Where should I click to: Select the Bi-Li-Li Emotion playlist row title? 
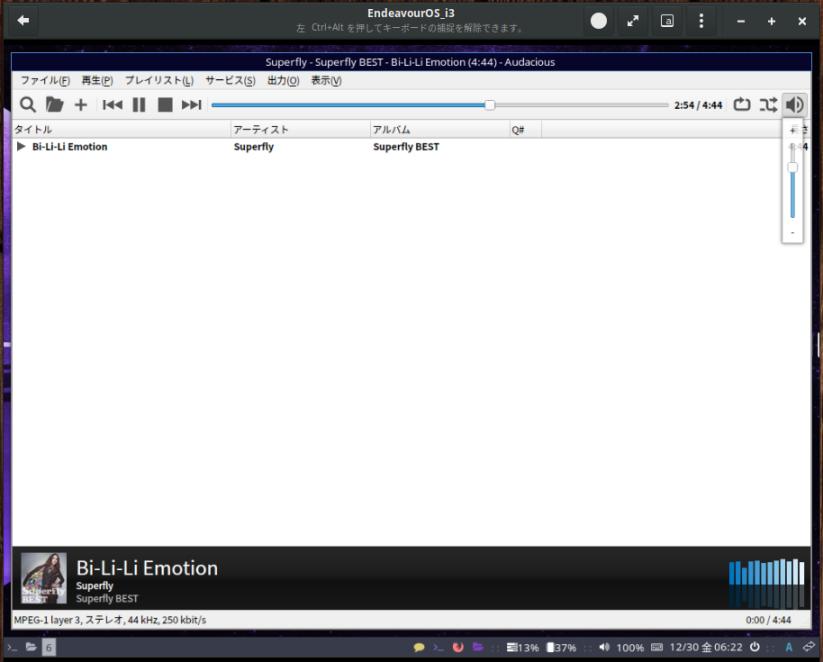pyautogui.click(x=69, y=146)
